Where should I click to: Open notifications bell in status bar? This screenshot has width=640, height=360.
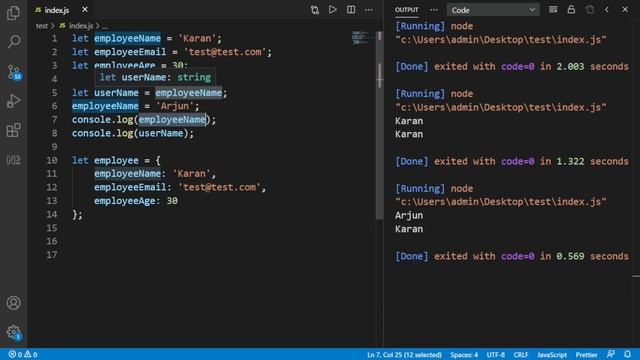coord(628,354)
